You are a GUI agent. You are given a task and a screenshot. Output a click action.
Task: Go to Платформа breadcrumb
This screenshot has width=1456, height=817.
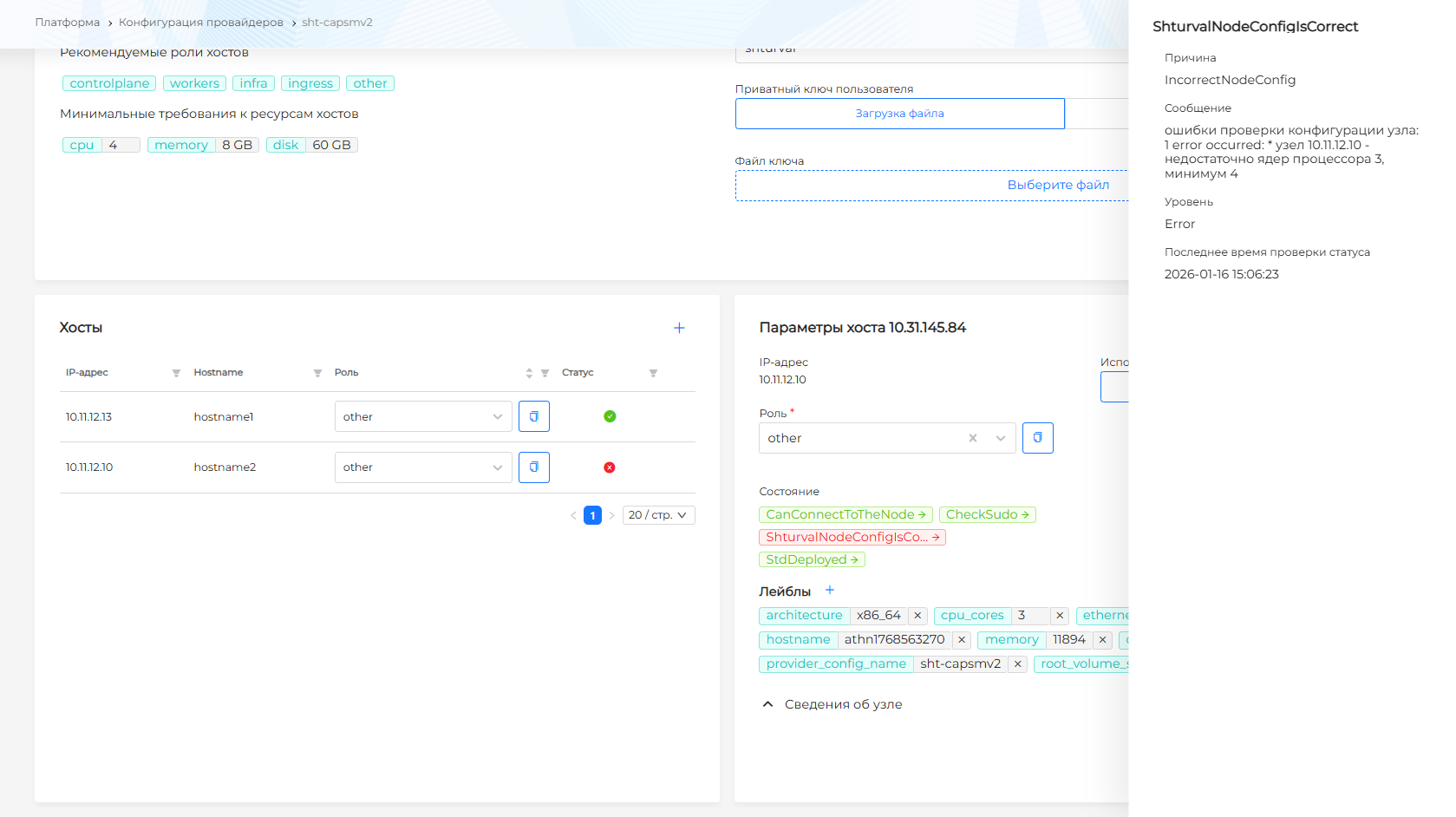(x=67, y=23)
